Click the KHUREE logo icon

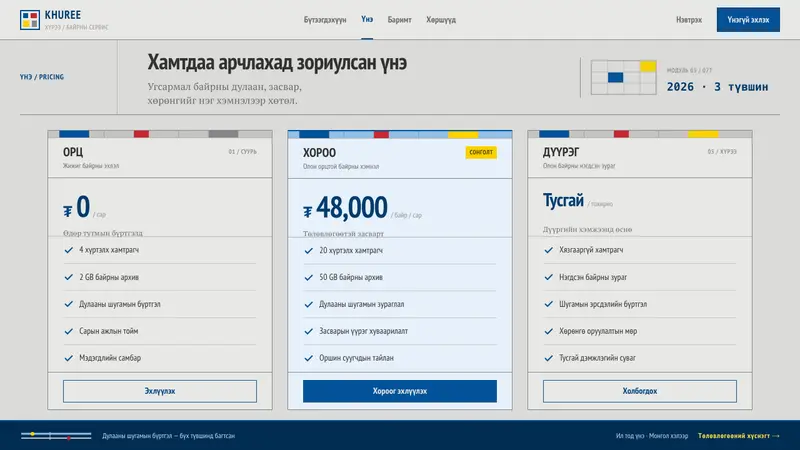[30, 20]
